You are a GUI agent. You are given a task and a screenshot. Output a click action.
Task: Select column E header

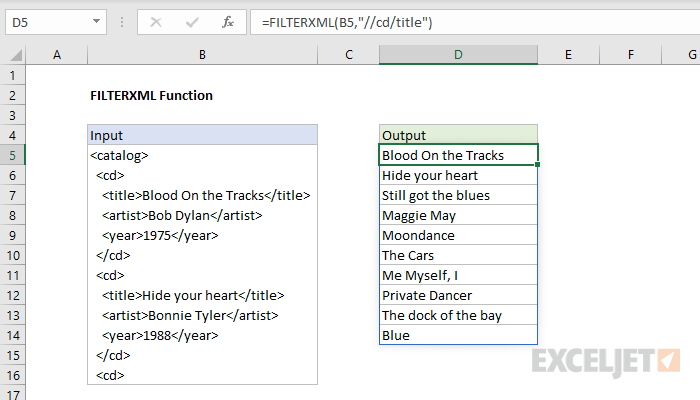[x=568, y=55]
